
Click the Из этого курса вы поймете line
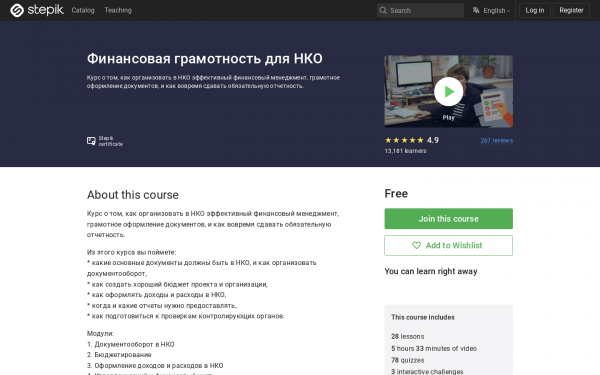132,252
